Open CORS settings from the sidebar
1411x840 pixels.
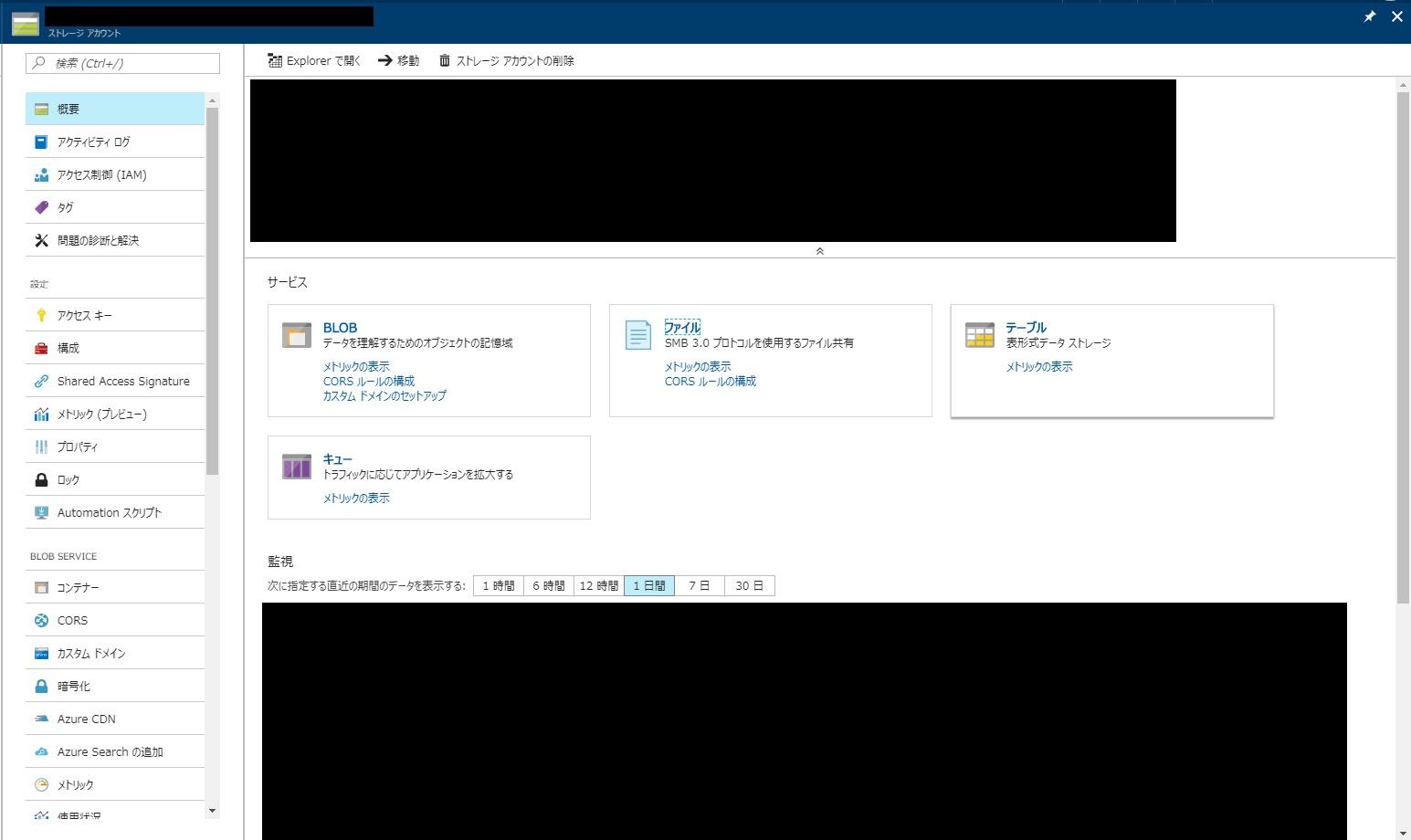pyautogui.click(x=71, y=620)
